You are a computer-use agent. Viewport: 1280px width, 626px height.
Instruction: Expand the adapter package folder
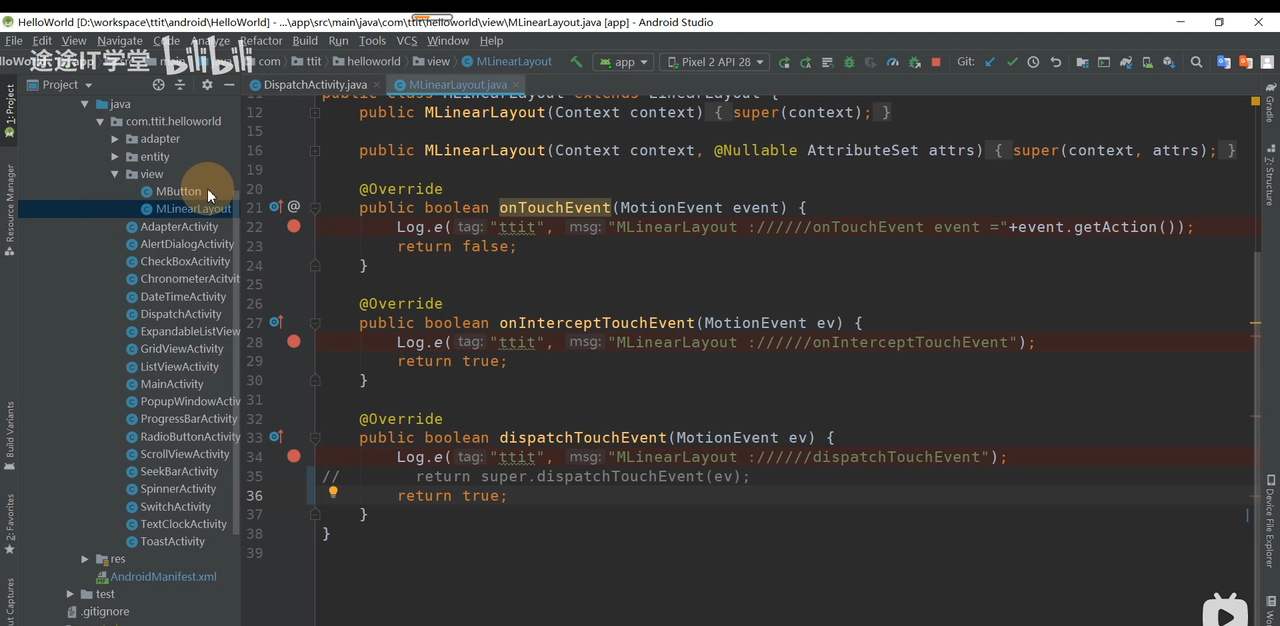[116, 139]
